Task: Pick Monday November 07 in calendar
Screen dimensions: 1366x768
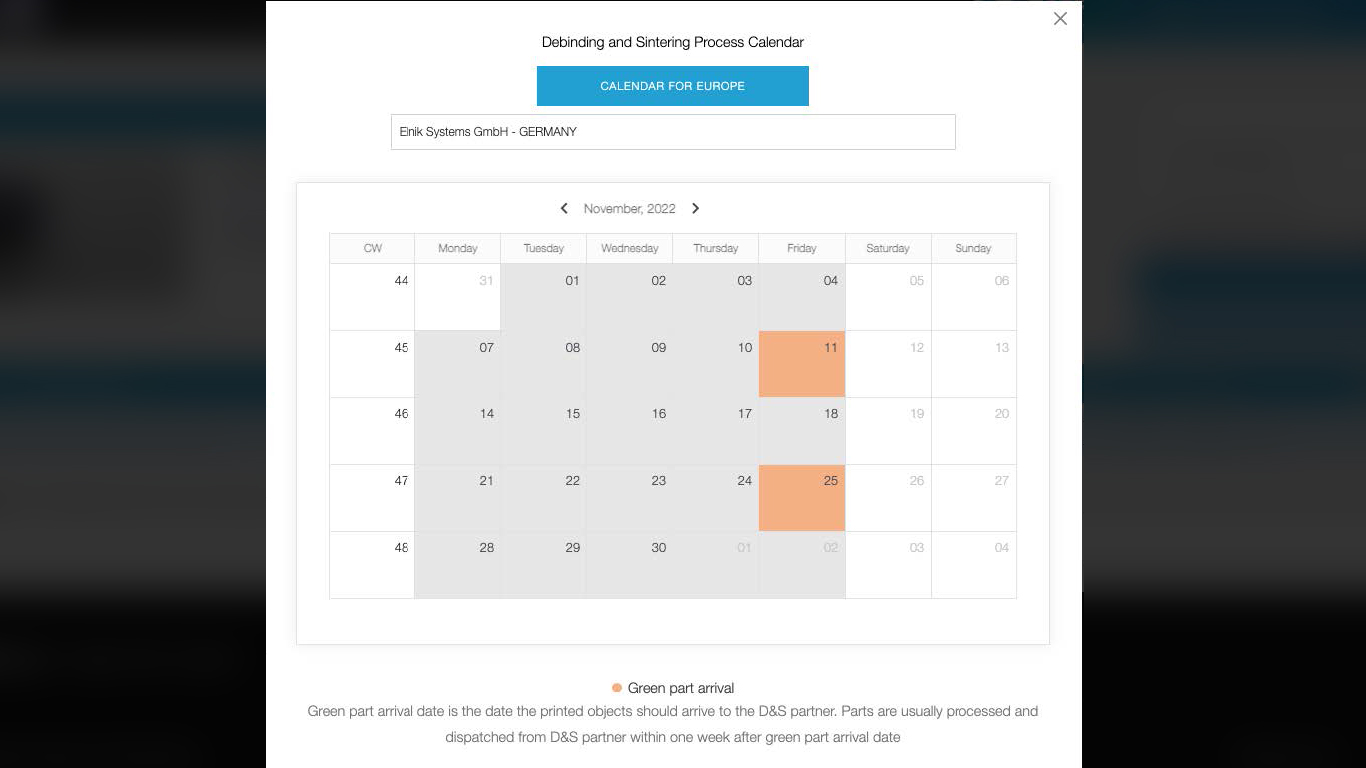Action: [458, 364]
